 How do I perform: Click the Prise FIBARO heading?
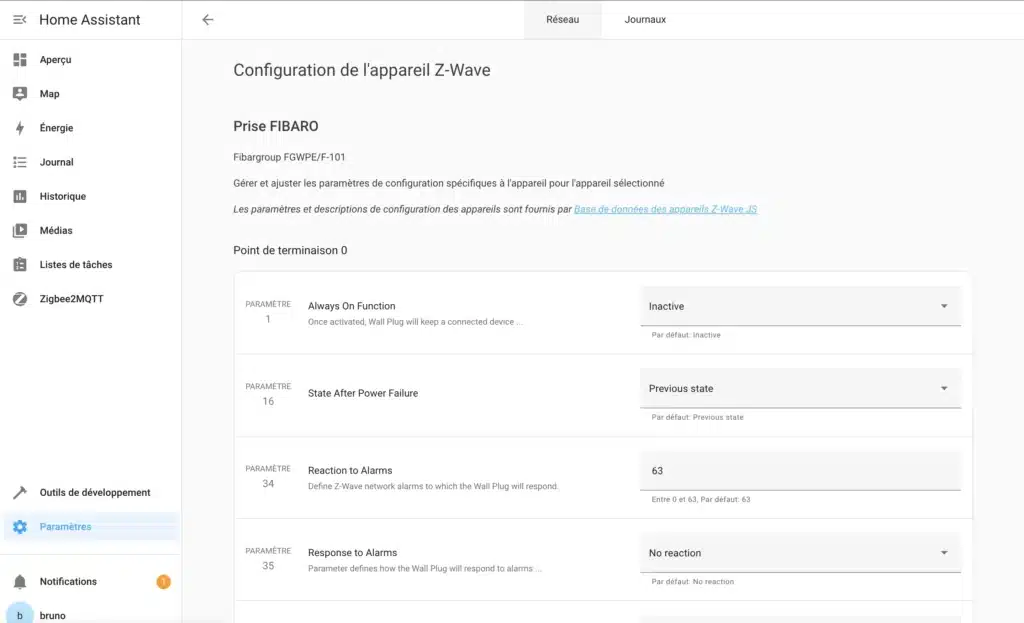[x=276, y=126]
